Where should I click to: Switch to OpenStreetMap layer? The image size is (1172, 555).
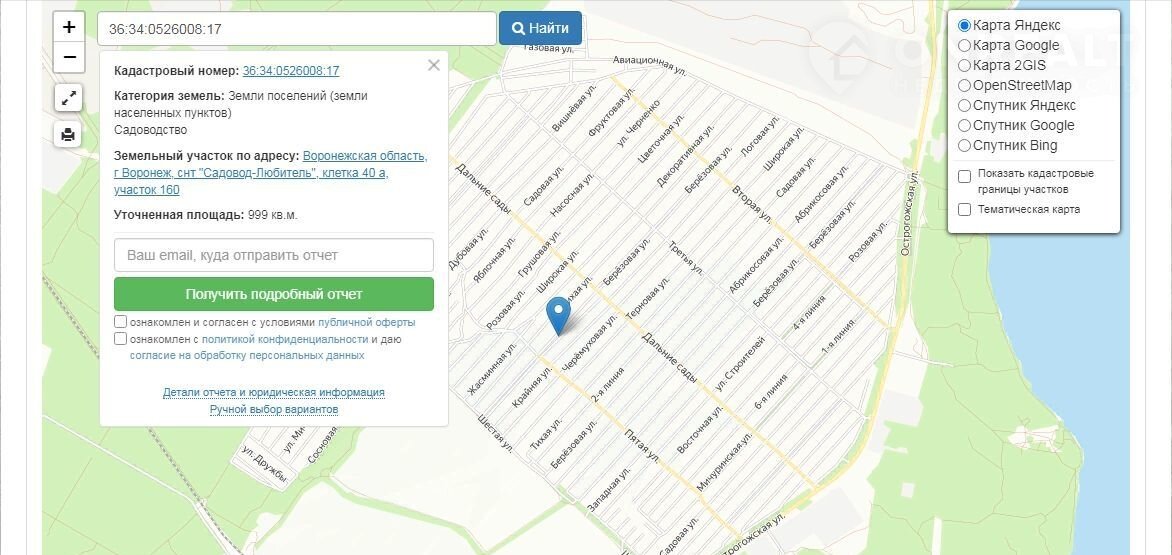pyautogui.click(x=964, y=85)
